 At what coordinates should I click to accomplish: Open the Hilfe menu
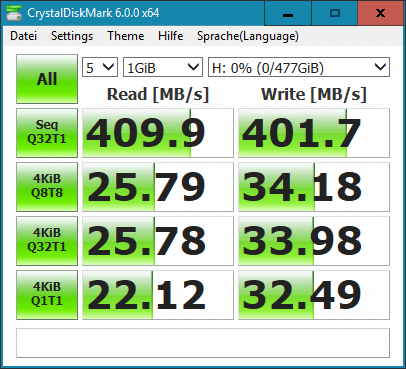point(171,36)
